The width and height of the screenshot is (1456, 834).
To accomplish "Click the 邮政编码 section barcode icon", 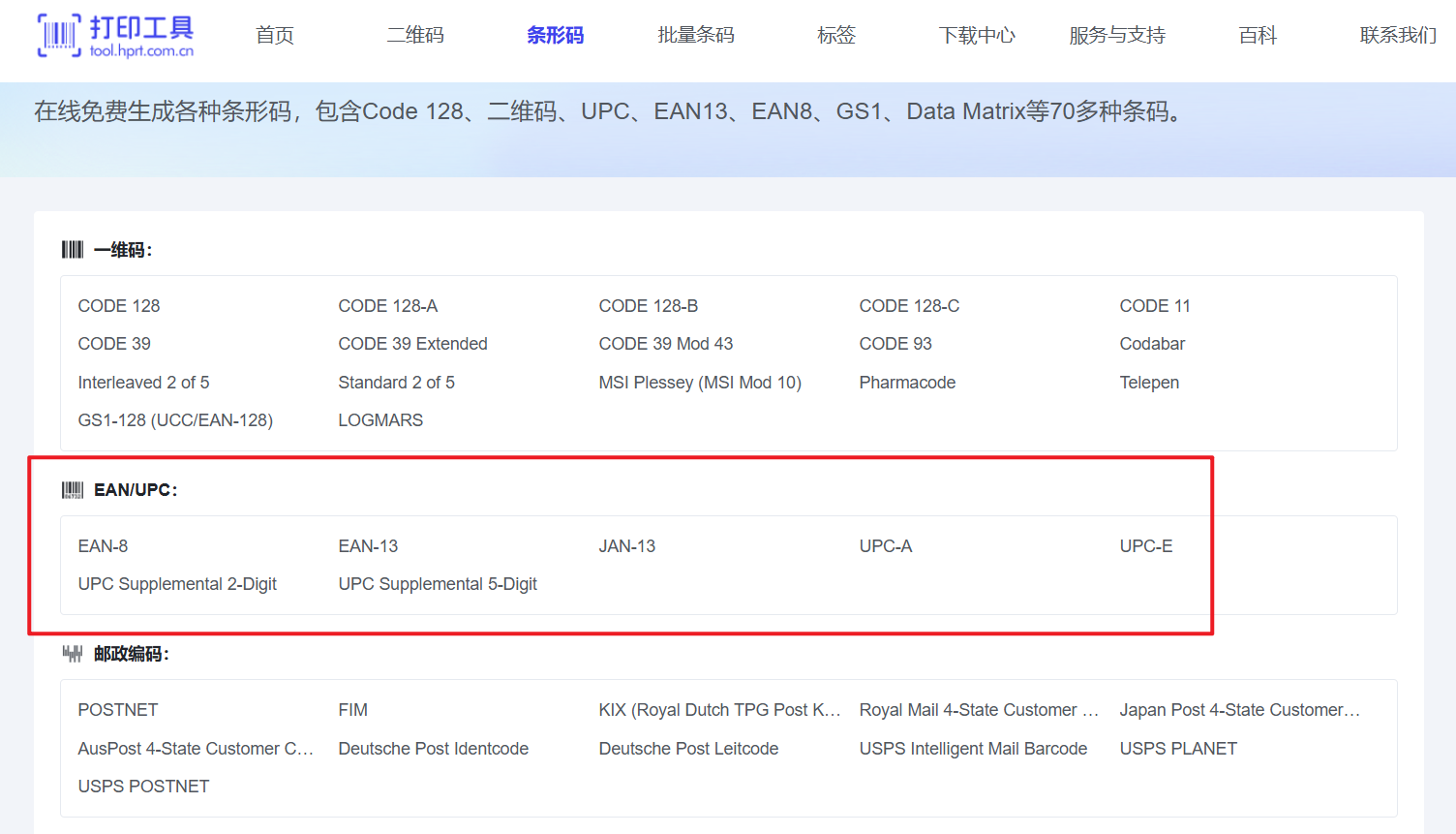I will 73,654.
